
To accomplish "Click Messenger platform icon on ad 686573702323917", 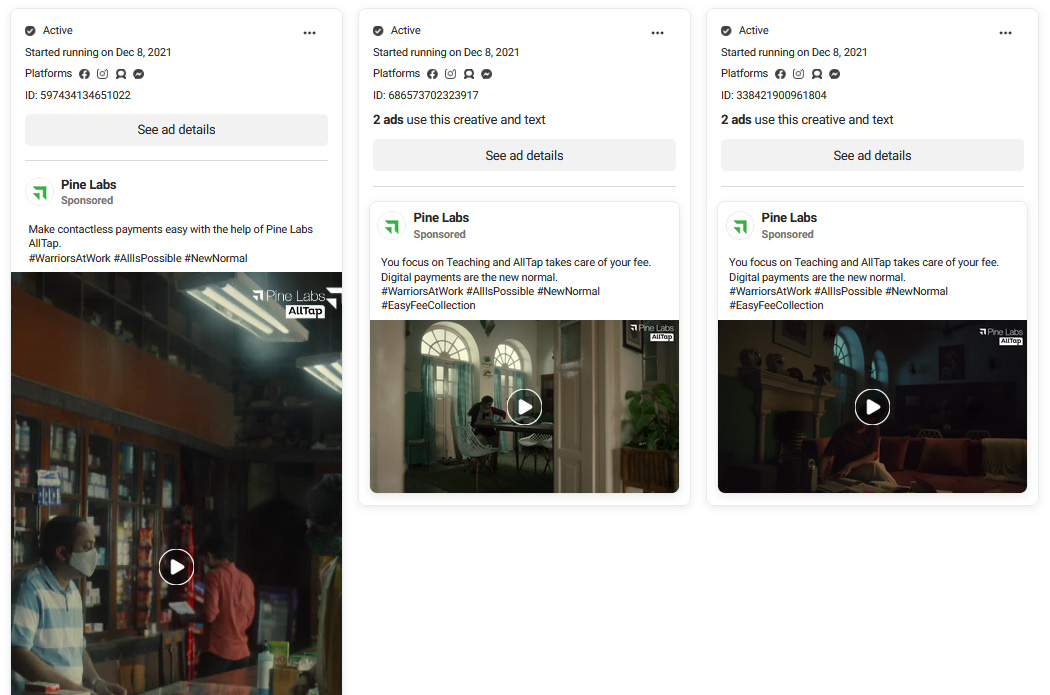I will [x=487, y=74].
